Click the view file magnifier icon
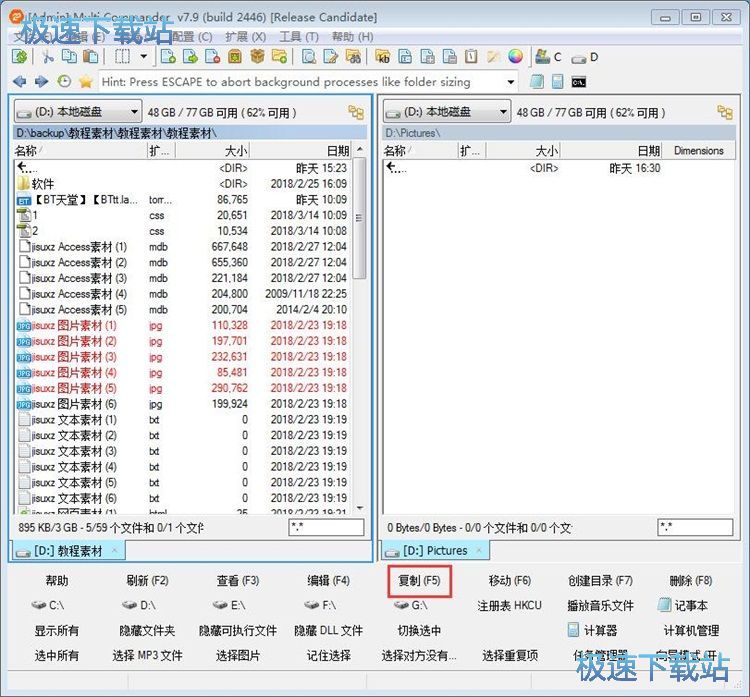Viewport: 750px width, 697px height. 309,57
